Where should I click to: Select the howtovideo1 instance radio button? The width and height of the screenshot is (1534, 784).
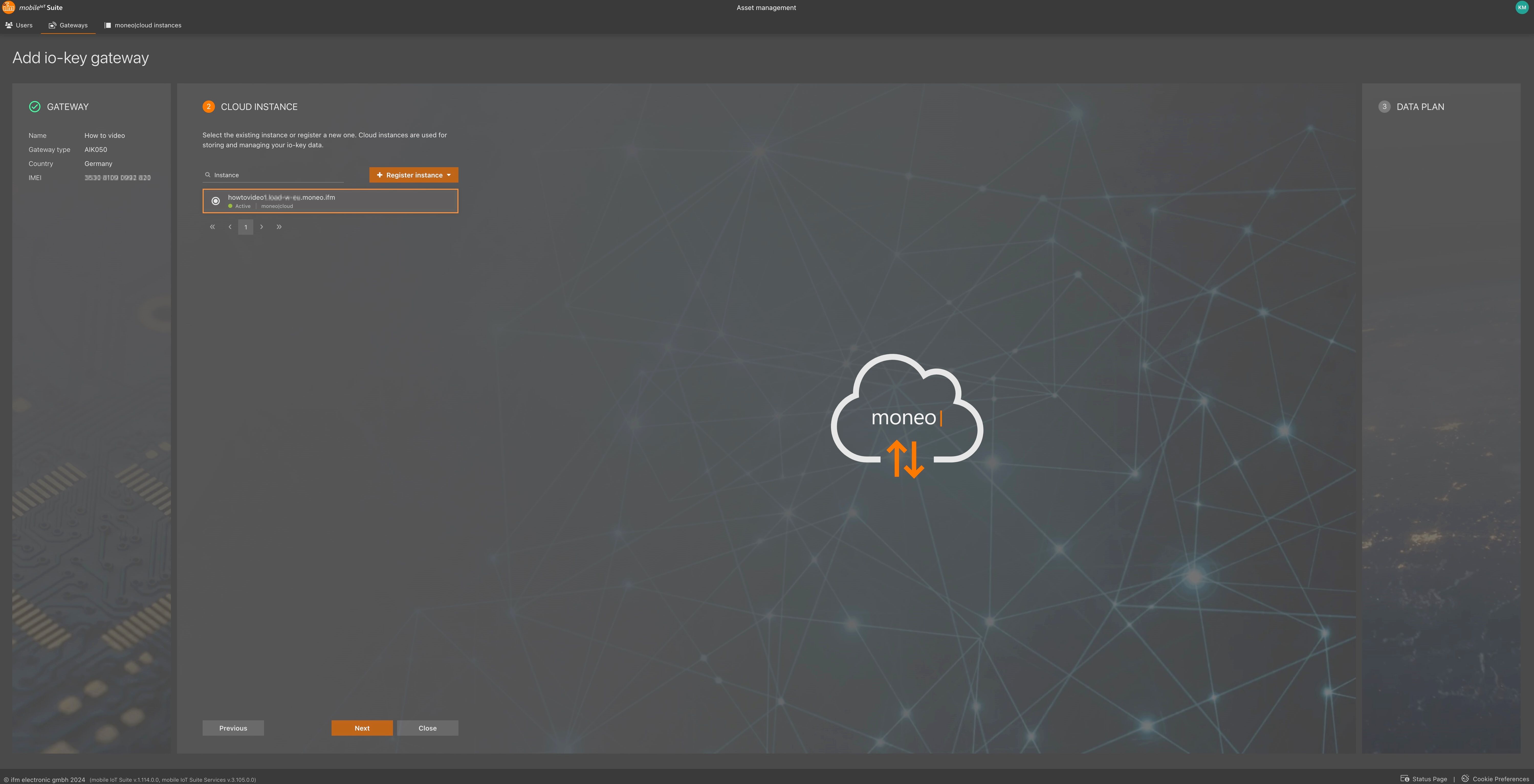[216, 201]
